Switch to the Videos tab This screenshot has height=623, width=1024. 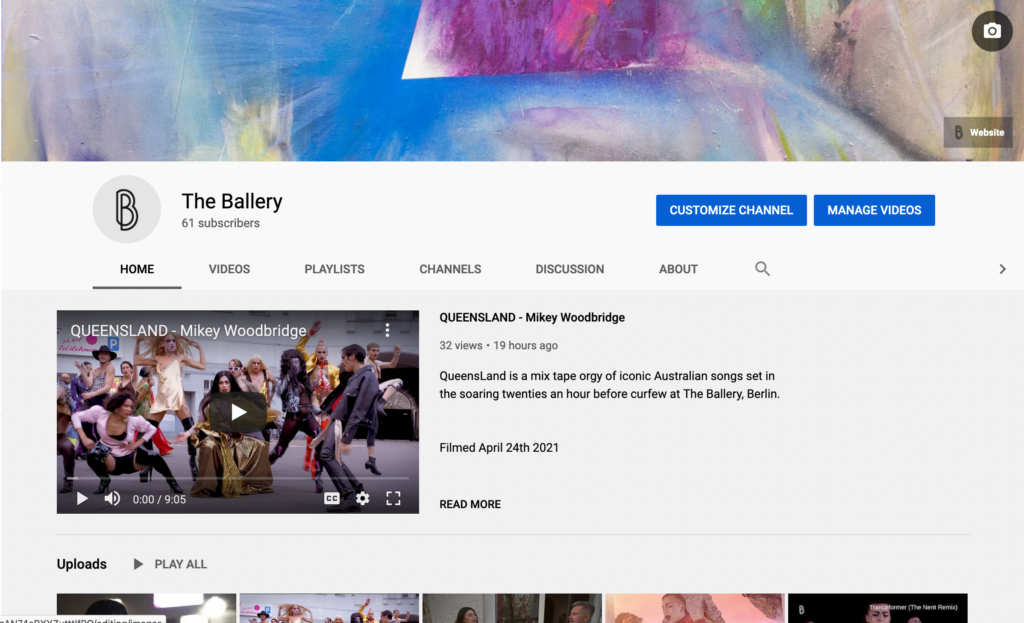click(229, 269)
